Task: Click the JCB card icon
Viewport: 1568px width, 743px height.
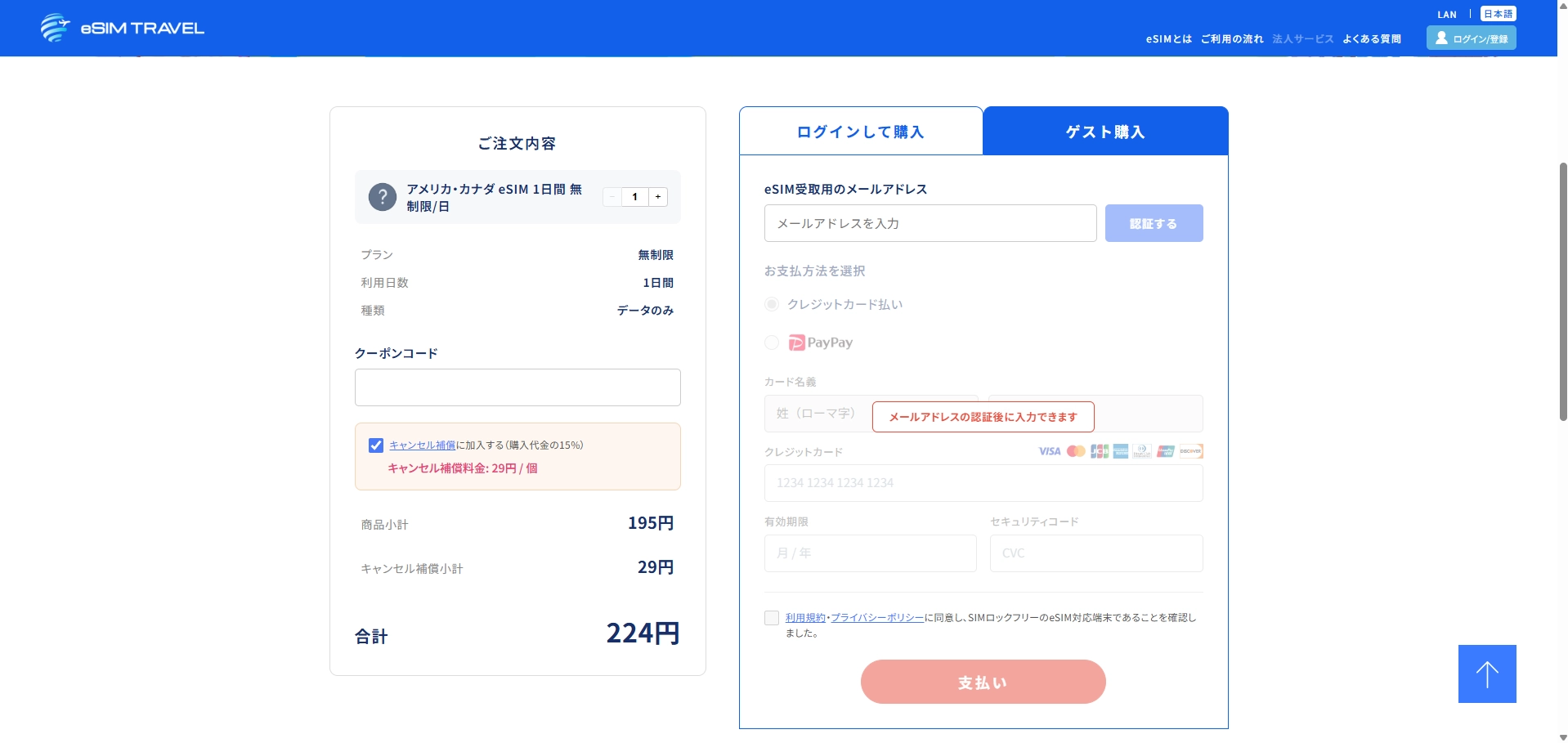Action: coord(1100,450)
